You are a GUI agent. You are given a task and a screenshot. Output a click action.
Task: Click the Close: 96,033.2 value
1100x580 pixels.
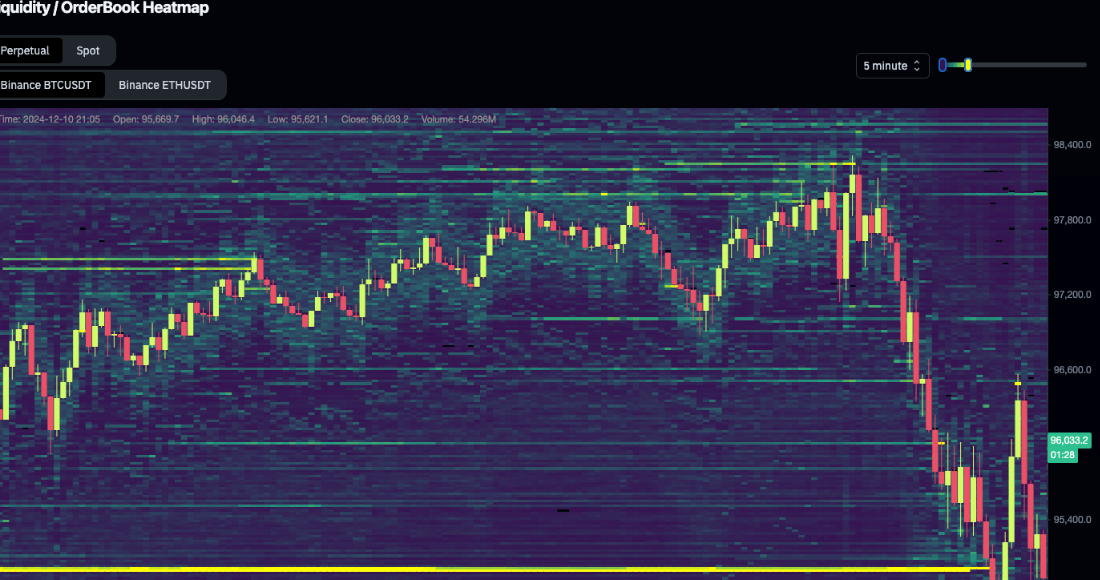click(x=375, y=119)
